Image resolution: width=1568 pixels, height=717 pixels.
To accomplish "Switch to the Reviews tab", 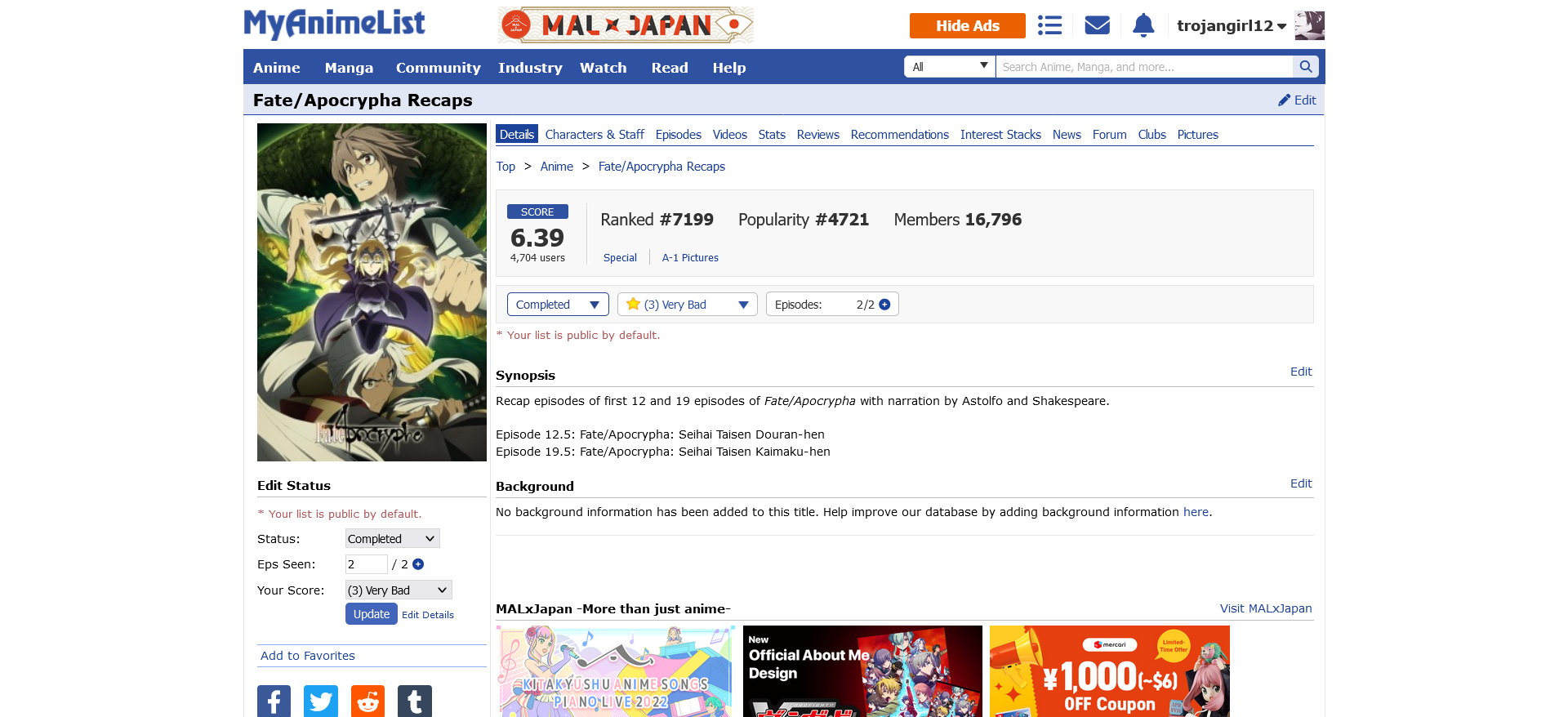I will coord(818,135).
